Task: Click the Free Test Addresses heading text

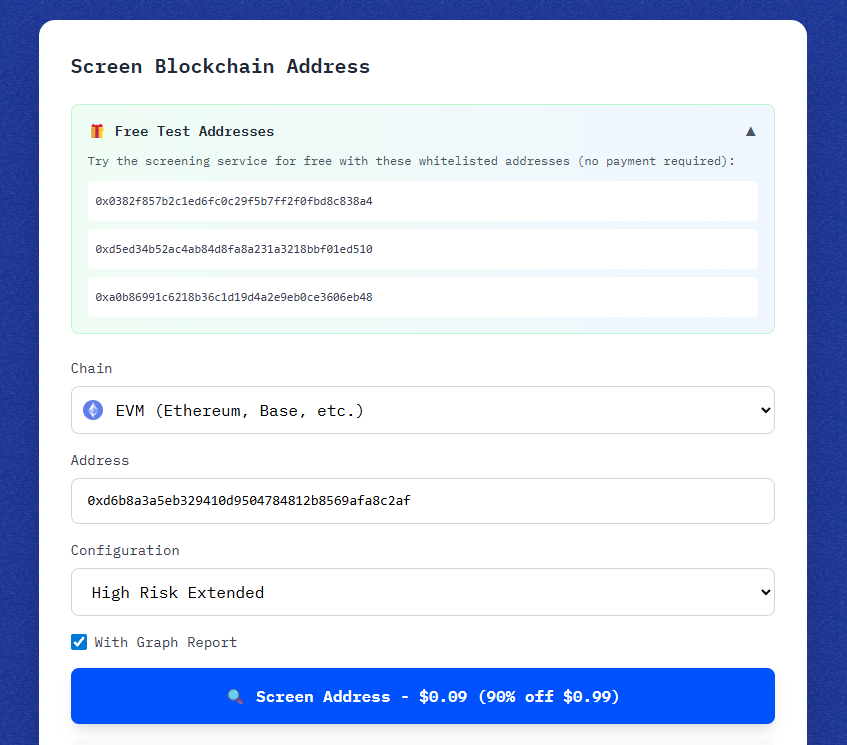Action: point(194,131)
